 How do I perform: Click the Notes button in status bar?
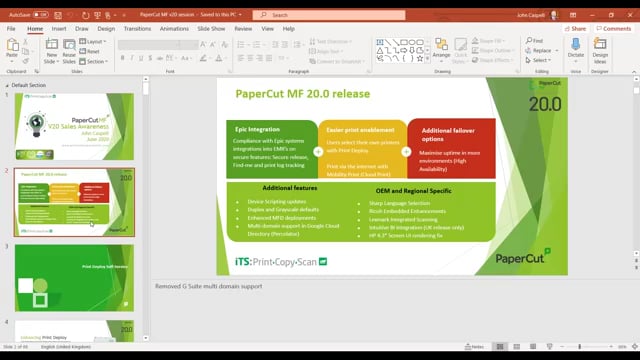(474, 347)
